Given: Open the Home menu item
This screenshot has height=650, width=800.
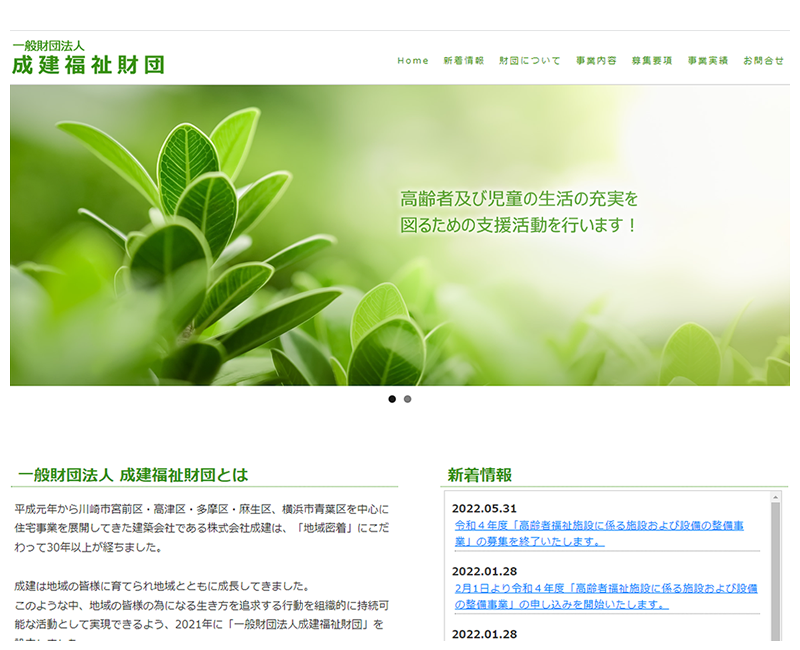Looking at the screenshot, I should coord(413,61).
